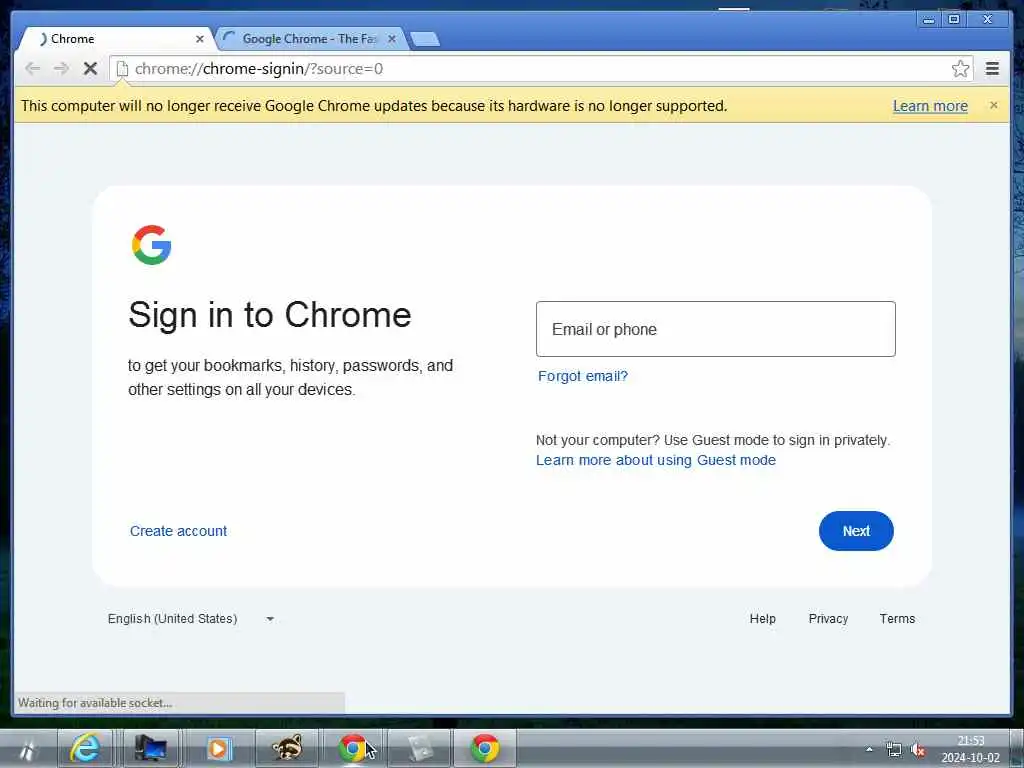
Task: Click the gray box taskbar icon
Action: coord(419,748)
